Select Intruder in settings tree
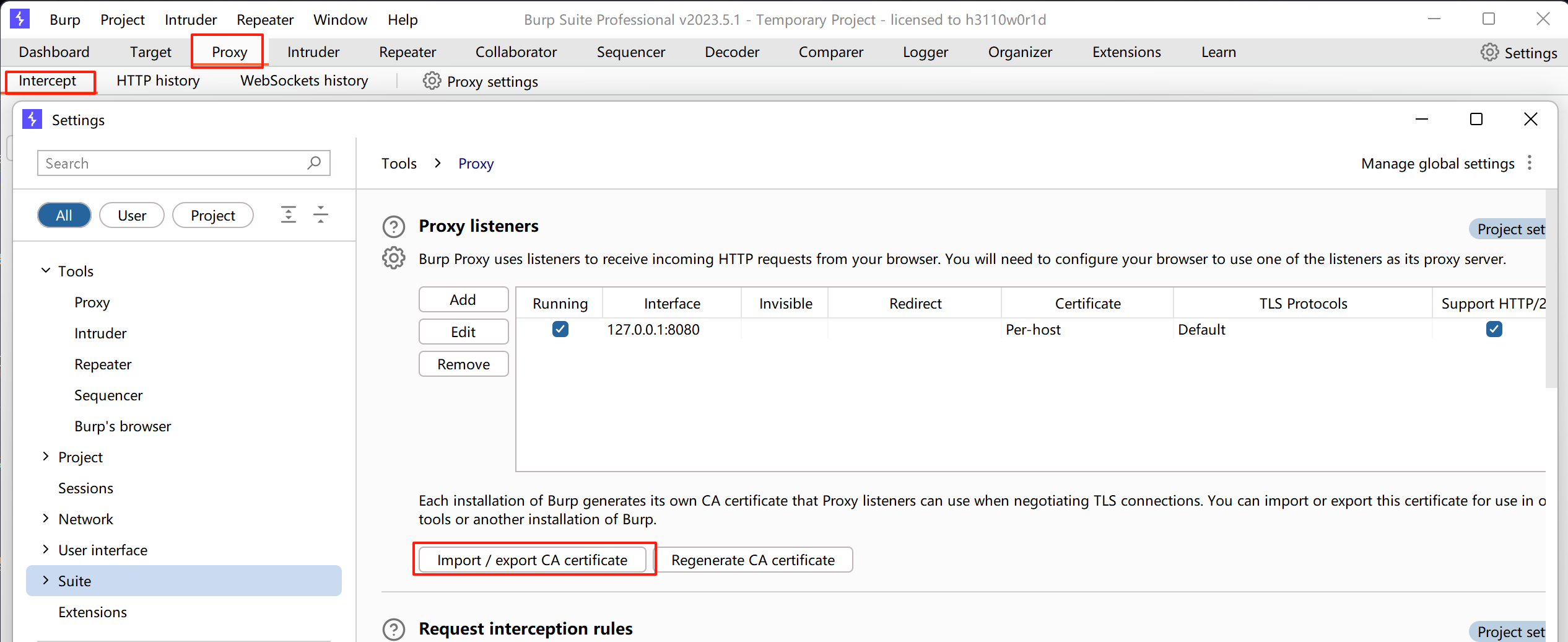The image size is (1568, 642). point(100,333)
